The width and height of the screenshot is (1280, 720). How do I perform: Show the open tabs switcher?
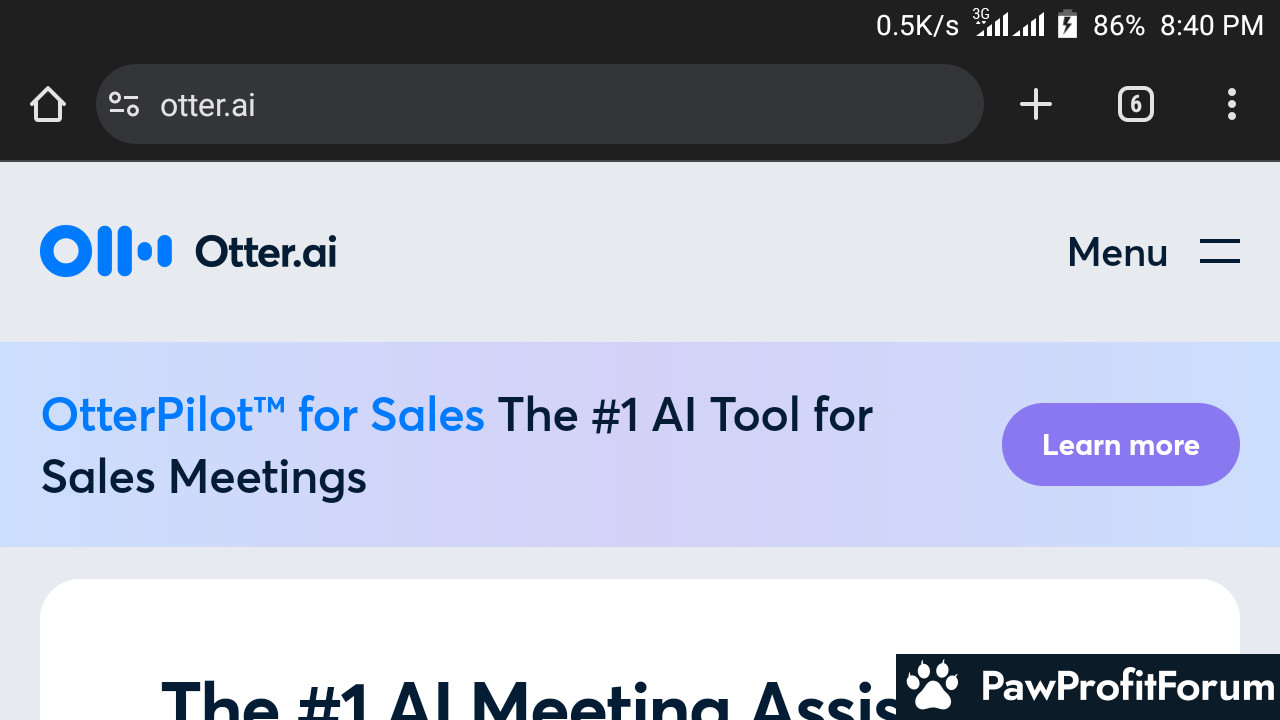(1136, 104)
